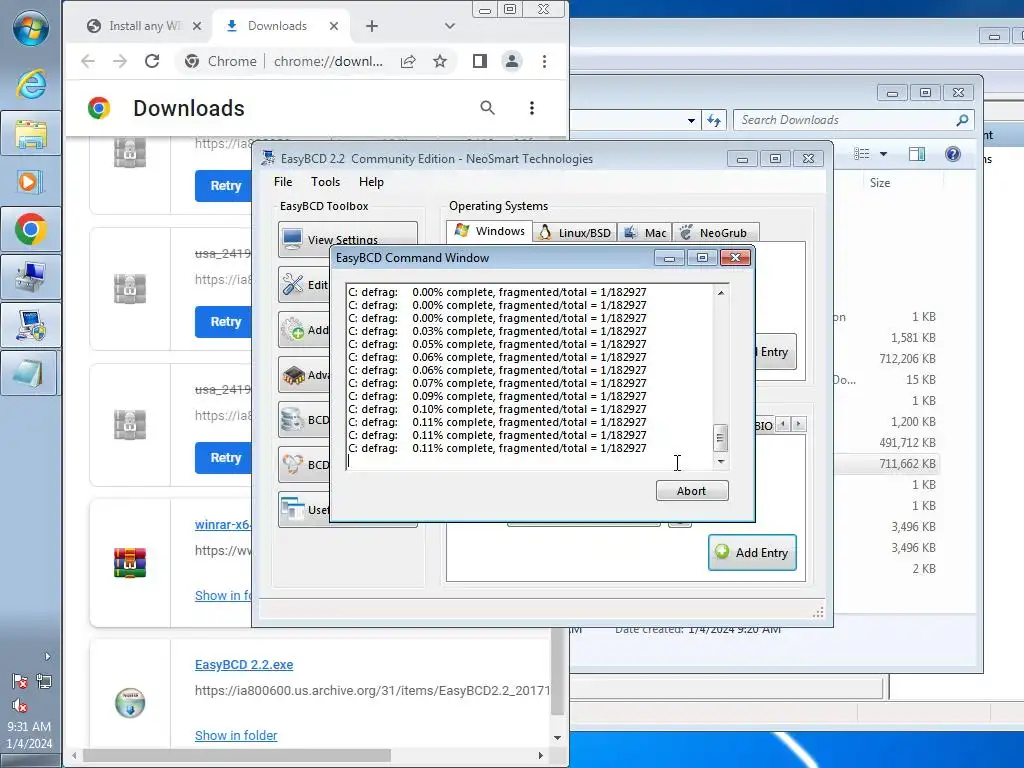
Task: Toggle Chrome side panel icon
Action: 480,61
